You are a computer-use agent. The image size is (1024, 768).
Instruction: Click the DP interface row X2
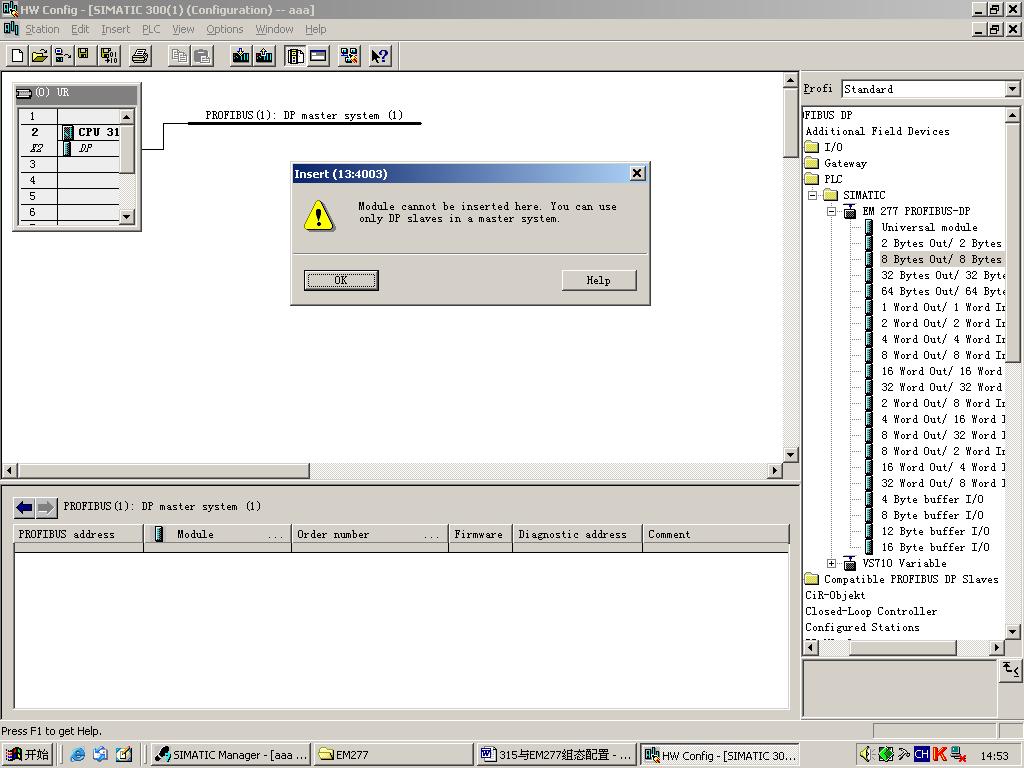(69, 148)
